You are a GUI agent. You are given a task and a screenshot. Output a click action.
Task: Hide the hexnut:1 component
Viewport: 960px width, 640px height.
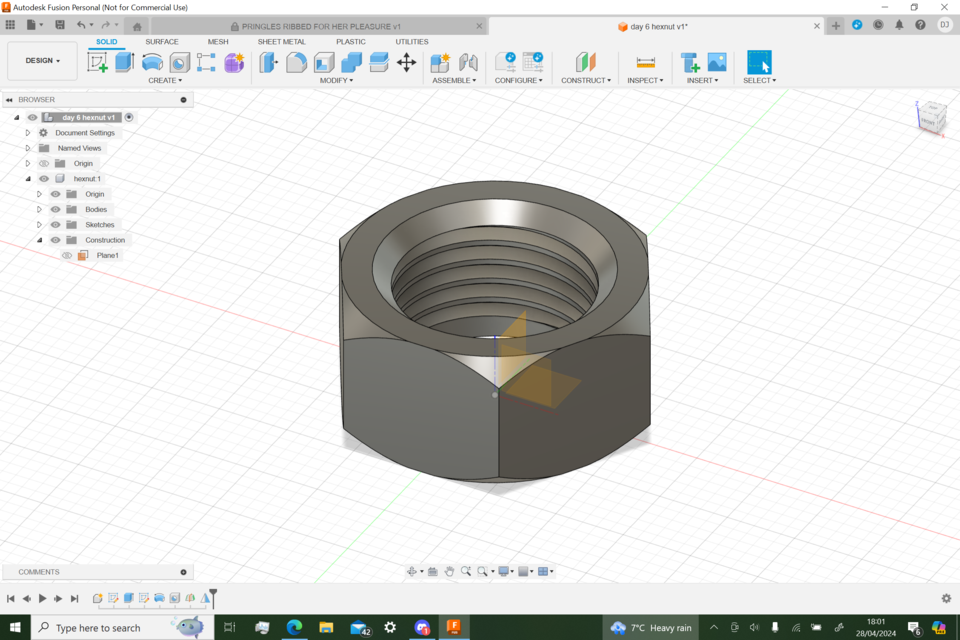click(43, 178)
